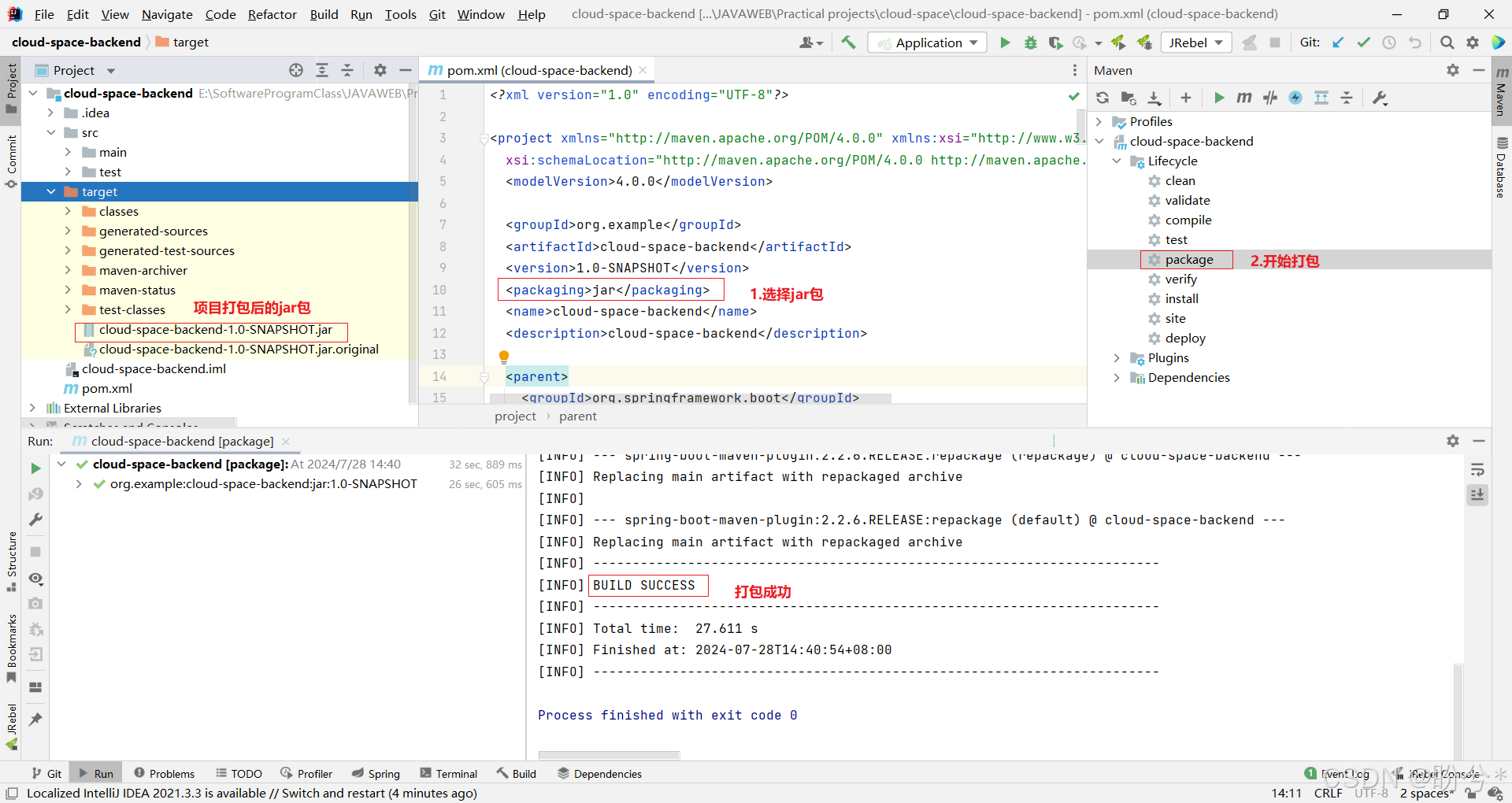The height and width of the screenshot is (803, 1512).
Task: Expand the main folder under src
Action: pos(69,152)
